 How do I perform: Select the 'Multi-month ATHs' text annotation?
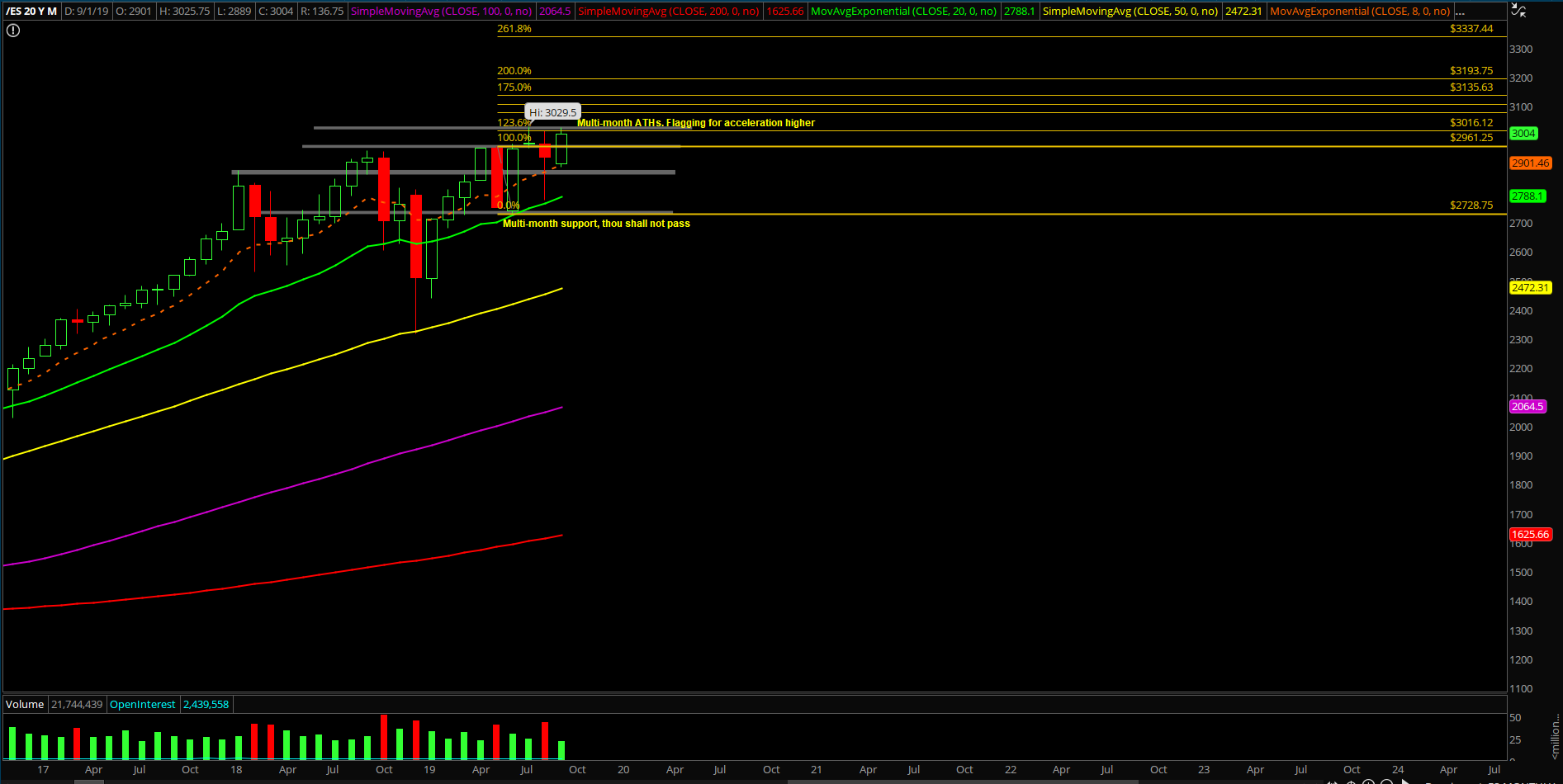coord(696,123)
